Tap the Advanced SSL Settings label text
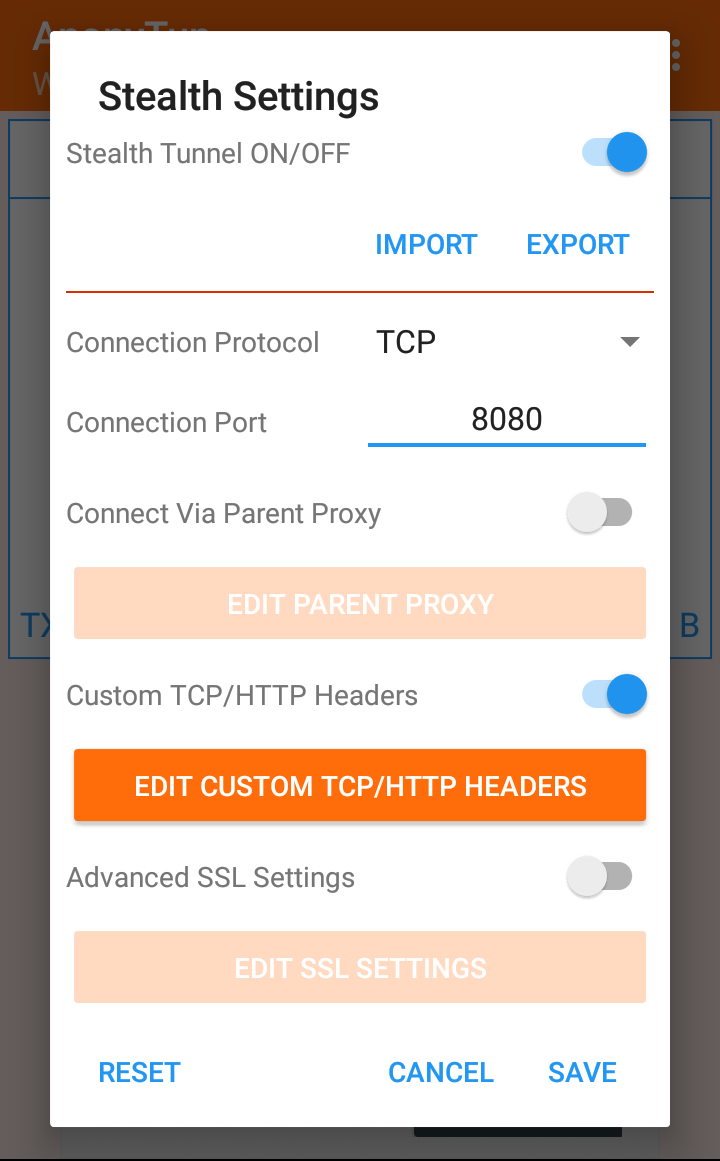 [210, 878]
